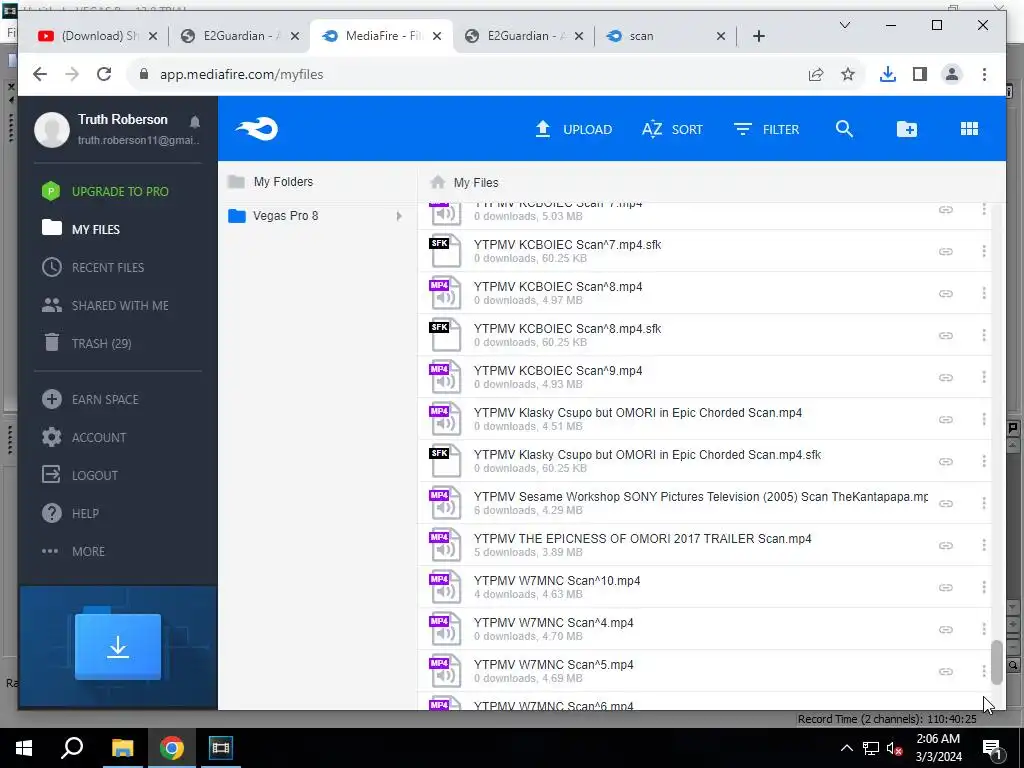The image size is (1024, 768).
Task: Copy link for W7MNC Scan^10.mp4
Action: [x=945, y=588]
